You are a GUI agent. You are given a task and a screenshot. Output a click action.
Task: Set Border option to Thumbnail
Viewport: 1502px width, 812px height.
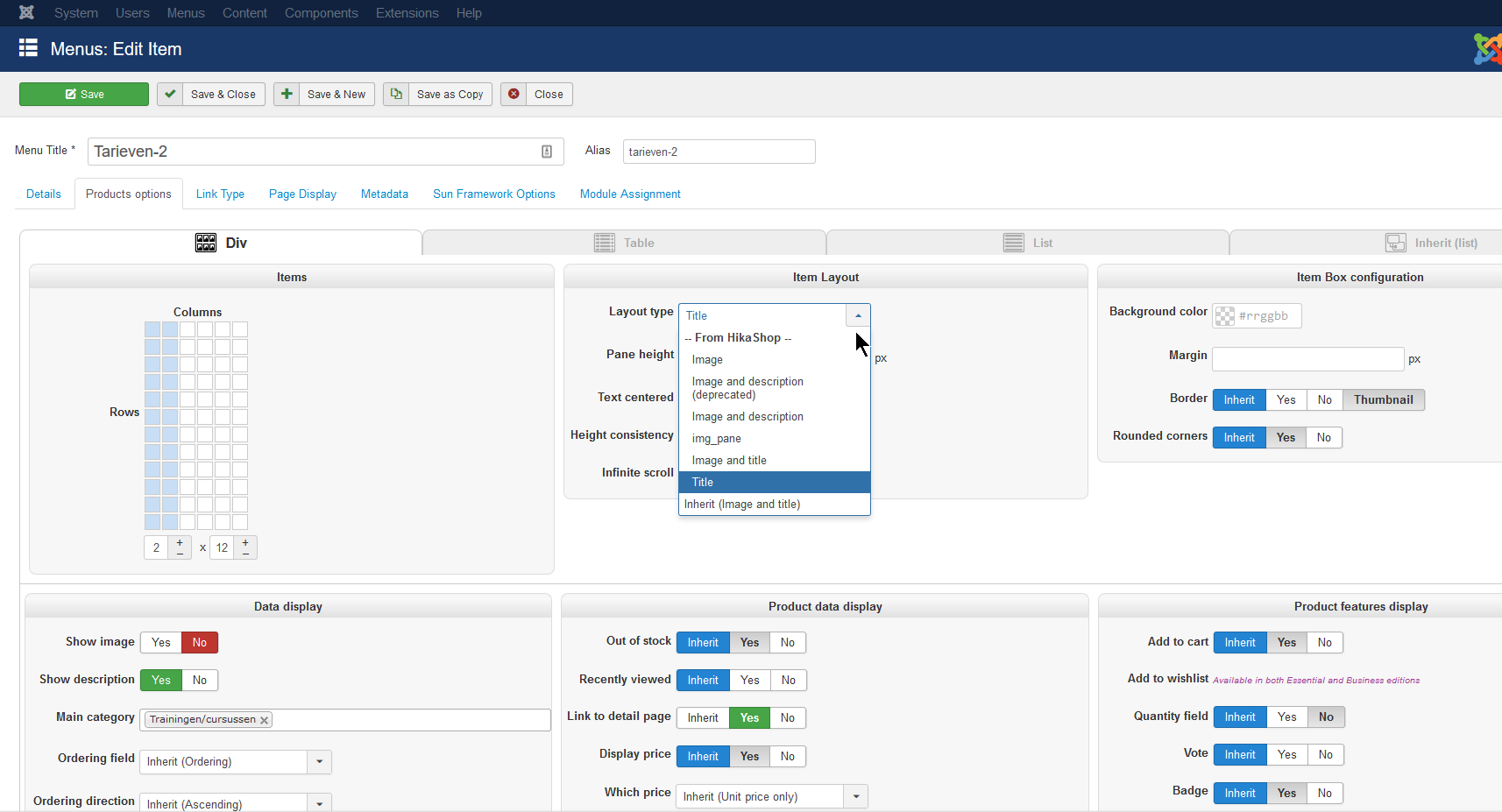(x=1384, y=400)
